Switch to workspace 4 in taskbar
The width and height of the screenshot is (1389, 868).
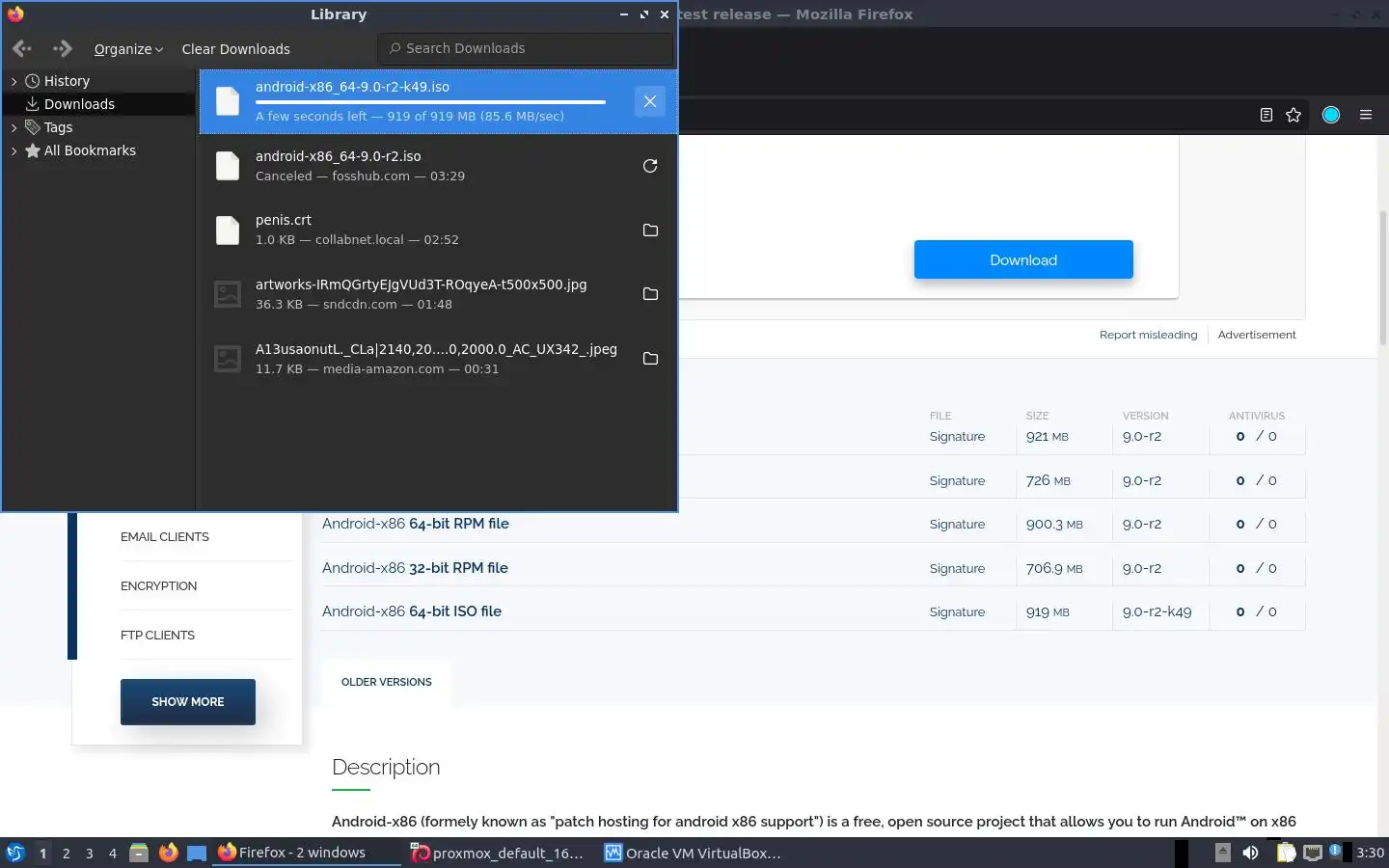(x=113, y=854)
